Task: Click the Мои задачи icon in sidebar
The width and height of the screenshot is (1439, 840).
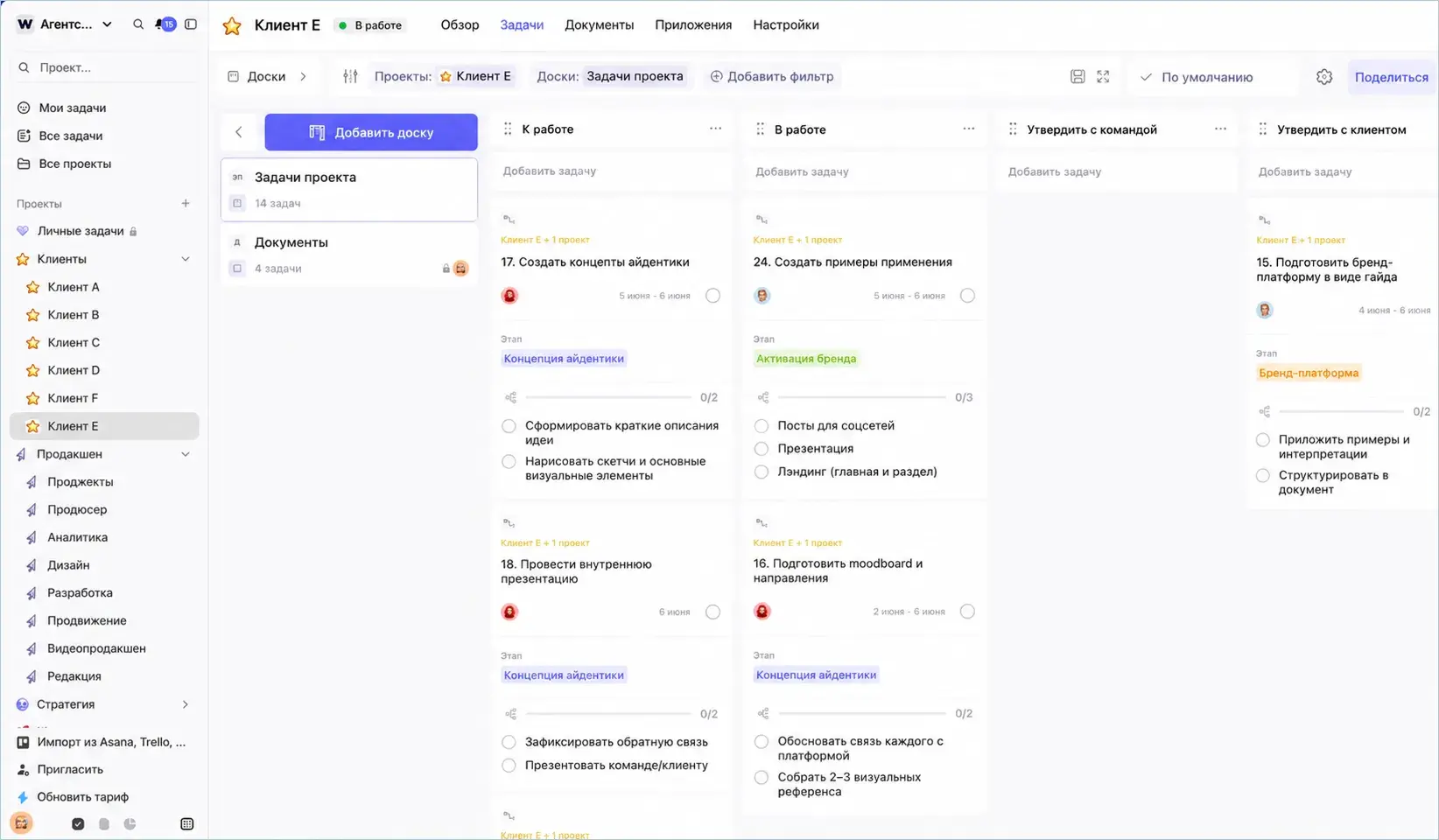Action: coord(24,108)
